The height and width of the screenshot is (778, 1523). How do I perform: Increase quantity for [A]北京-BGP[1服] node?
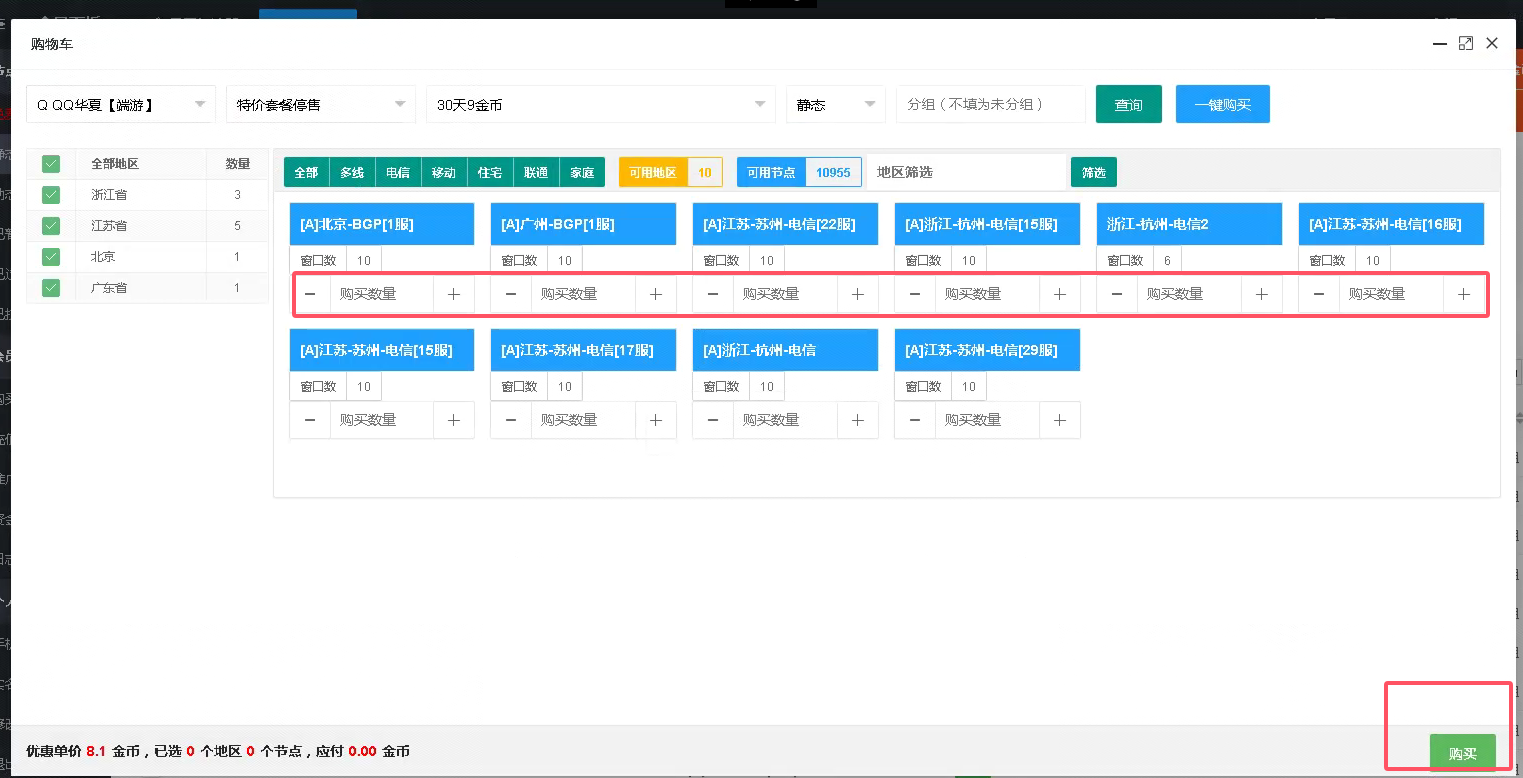454,294
